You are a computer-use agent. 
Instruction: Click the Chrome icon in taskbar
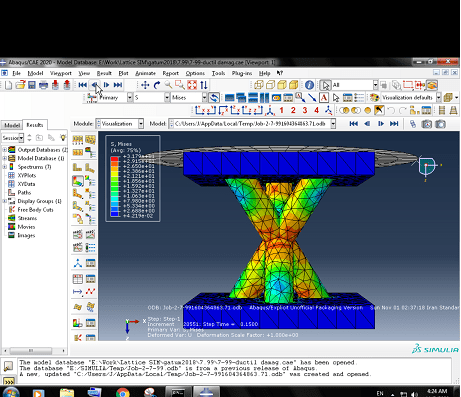coord(122,393)
